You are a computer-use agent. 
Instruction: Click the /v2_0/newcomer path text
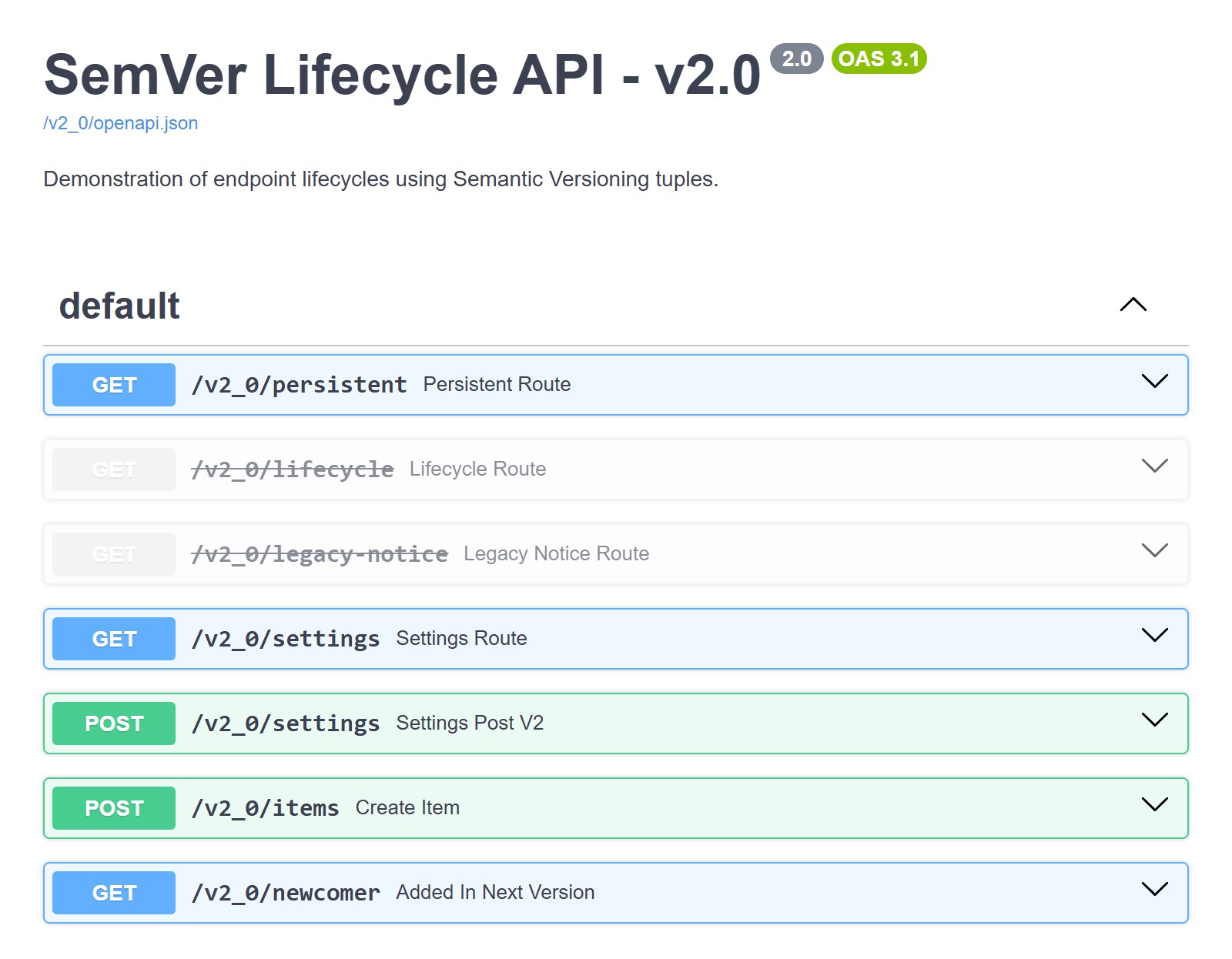pyautogui.click(x=286, y=893)
